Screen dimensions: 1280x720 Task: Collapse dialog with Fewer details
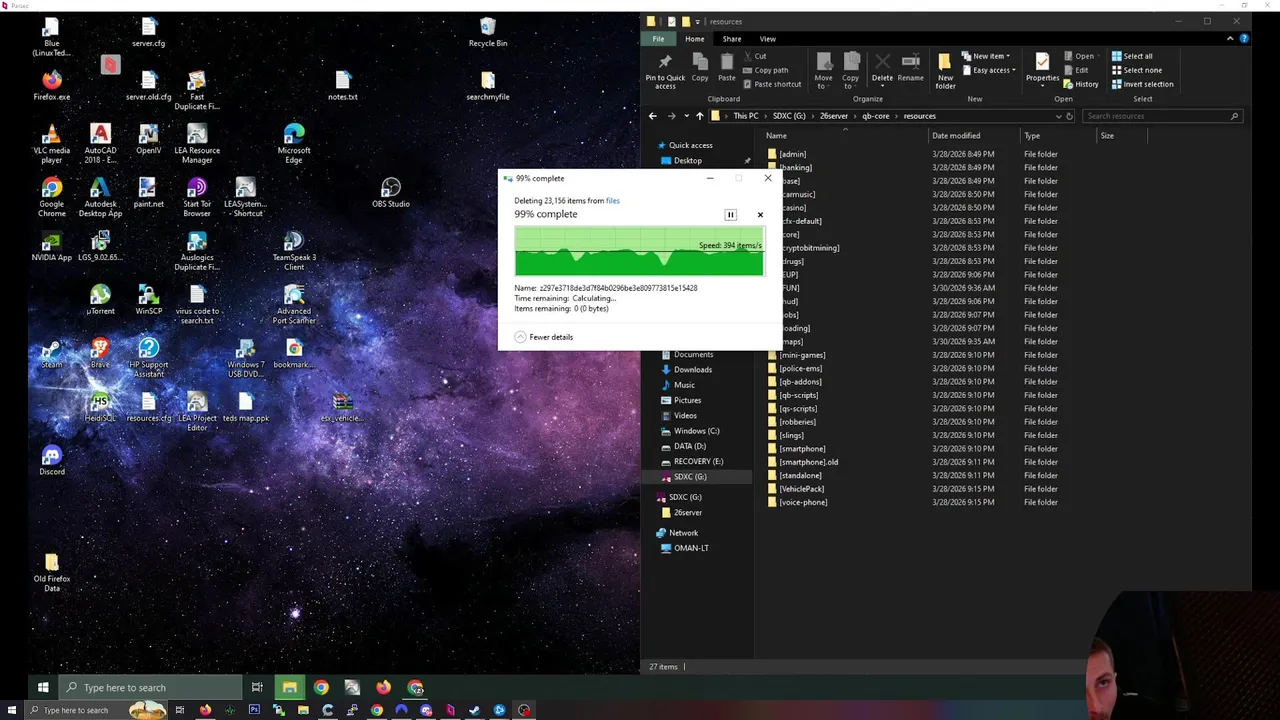coord(544,337)
